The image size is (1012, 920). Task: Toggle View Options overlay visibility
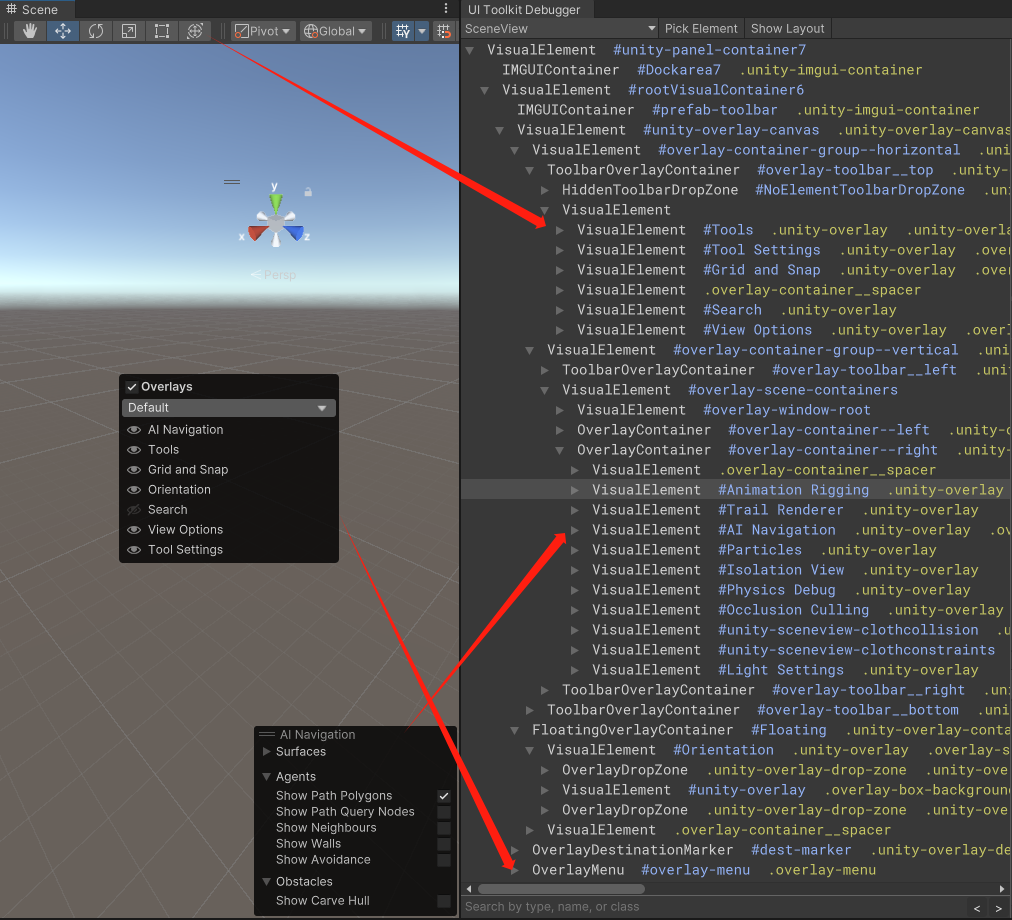(134, 530)
